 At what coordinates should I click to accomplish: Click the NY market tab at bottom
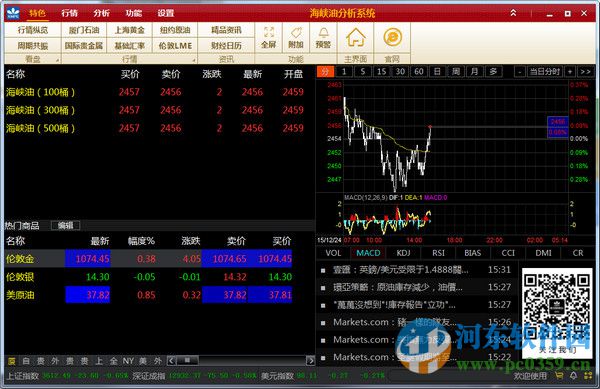pyautogui.click(x=128, y=361)
